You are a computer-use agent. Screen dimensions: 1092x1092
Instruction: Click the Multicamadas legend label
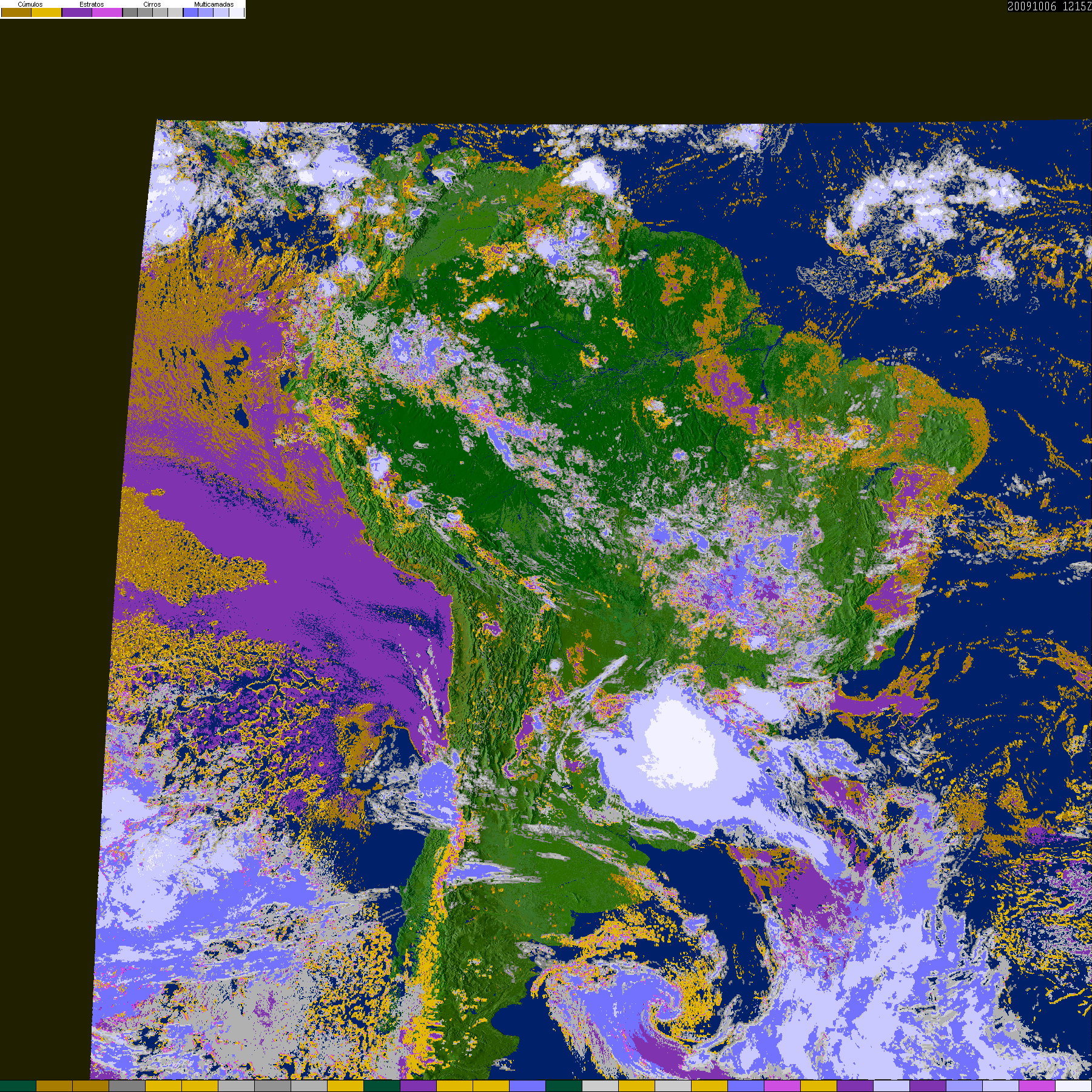(214, 4)
